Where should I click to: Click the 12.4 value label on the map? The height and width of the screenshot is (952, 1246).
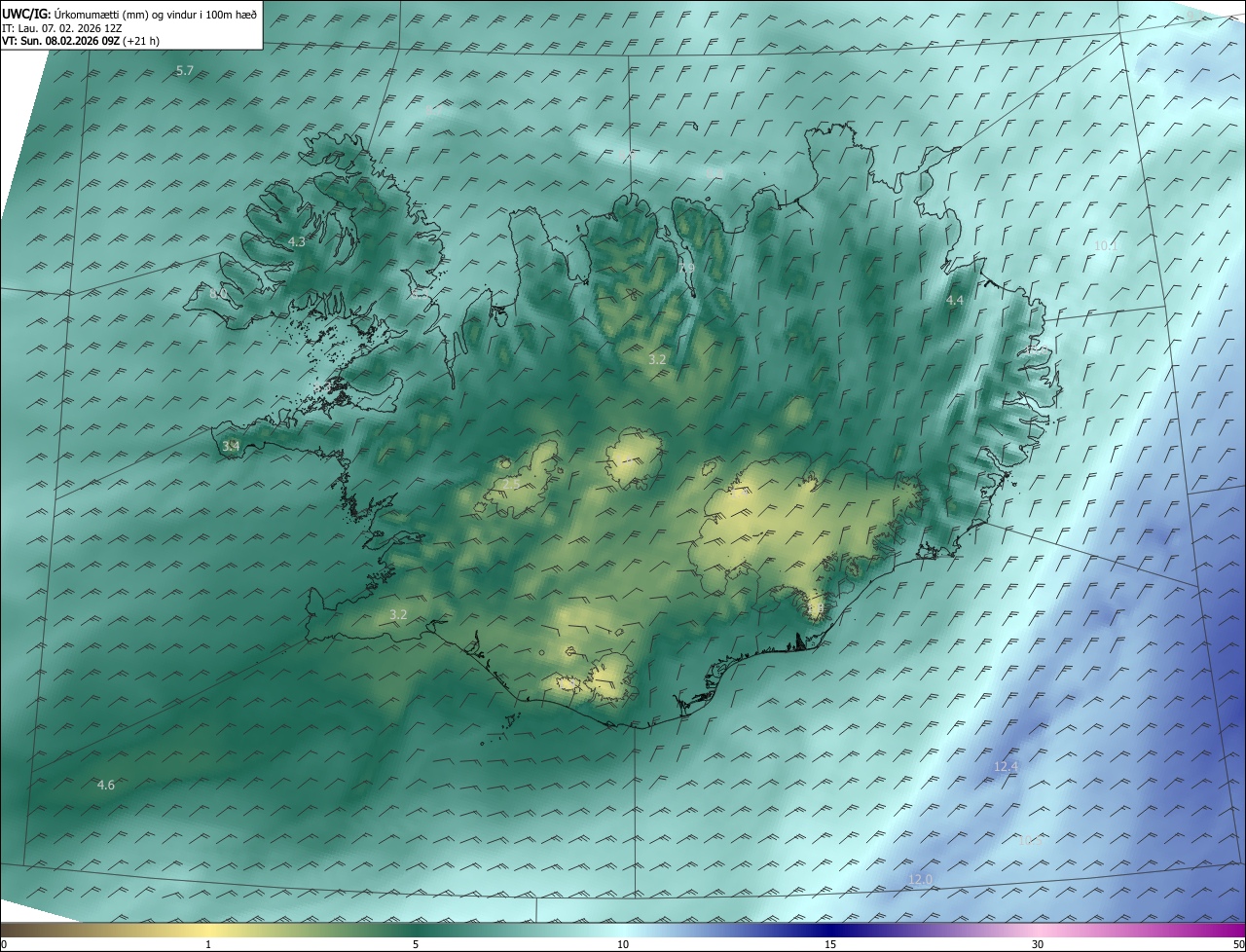(x=1006, y=767)
